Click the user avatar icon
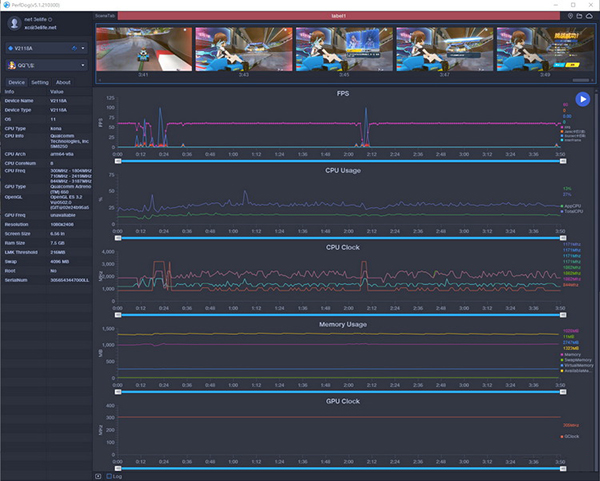 click(x=14, y=23)
